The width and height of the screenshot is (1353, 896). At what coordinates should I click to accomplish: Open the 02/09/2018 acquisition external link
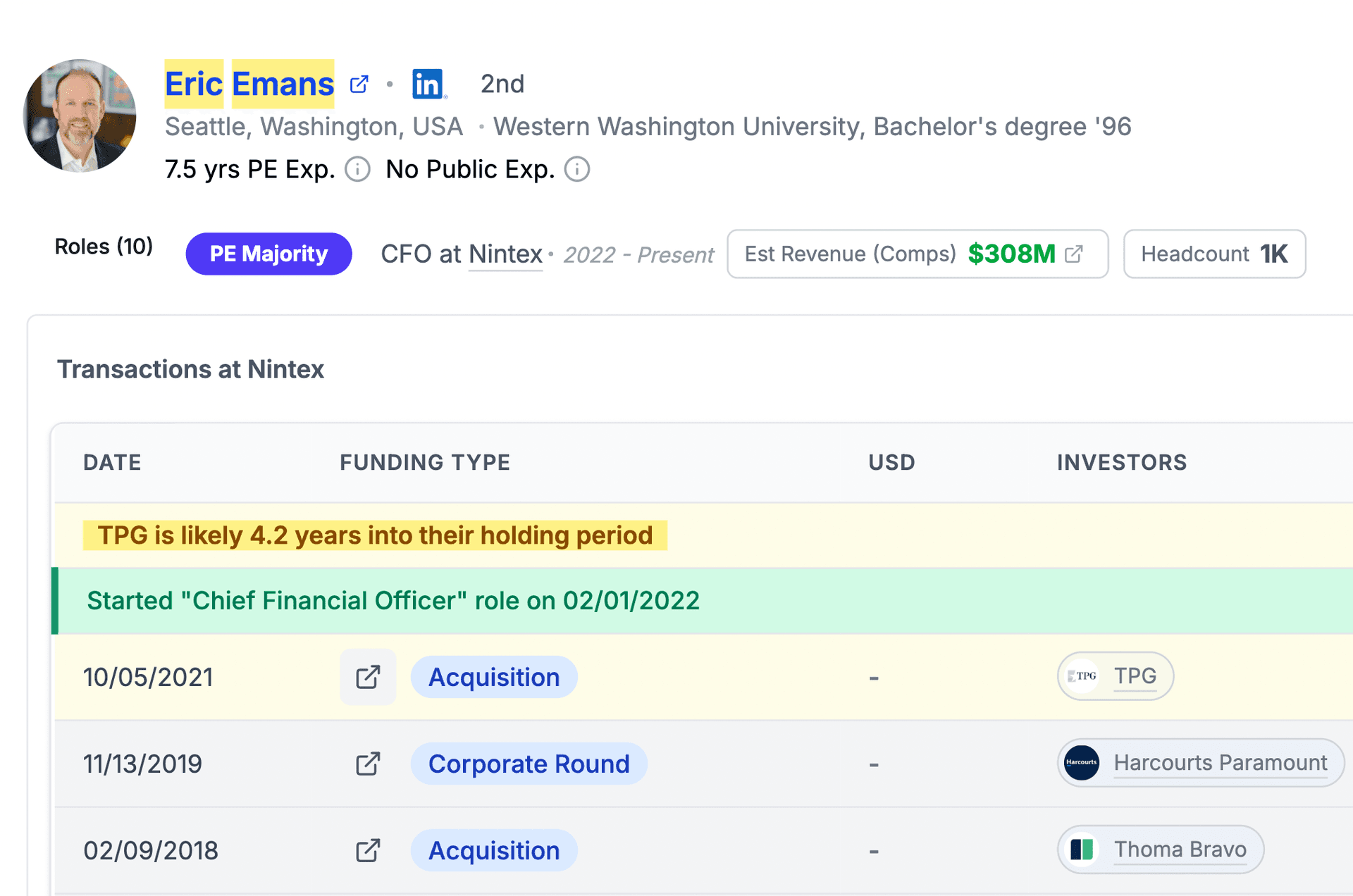point(367,850)
